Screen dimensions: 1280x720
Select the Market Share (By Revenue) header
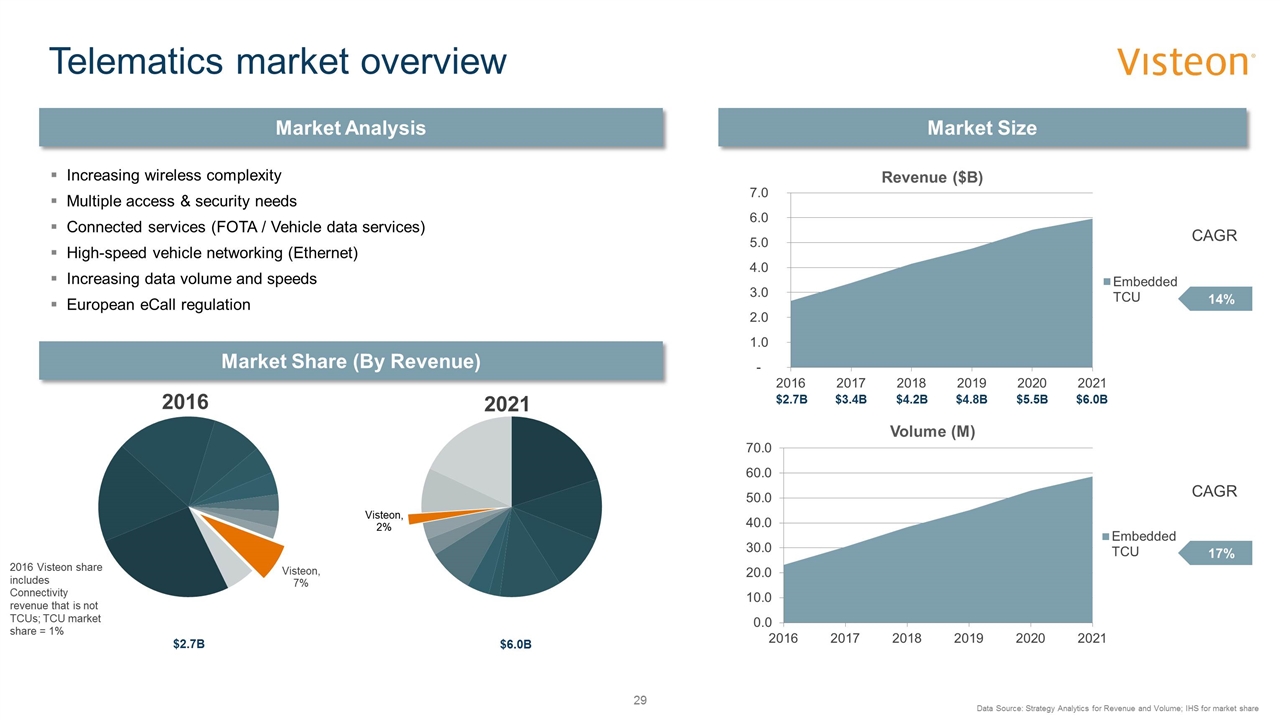pyautogui.click(x=351, y=360)
